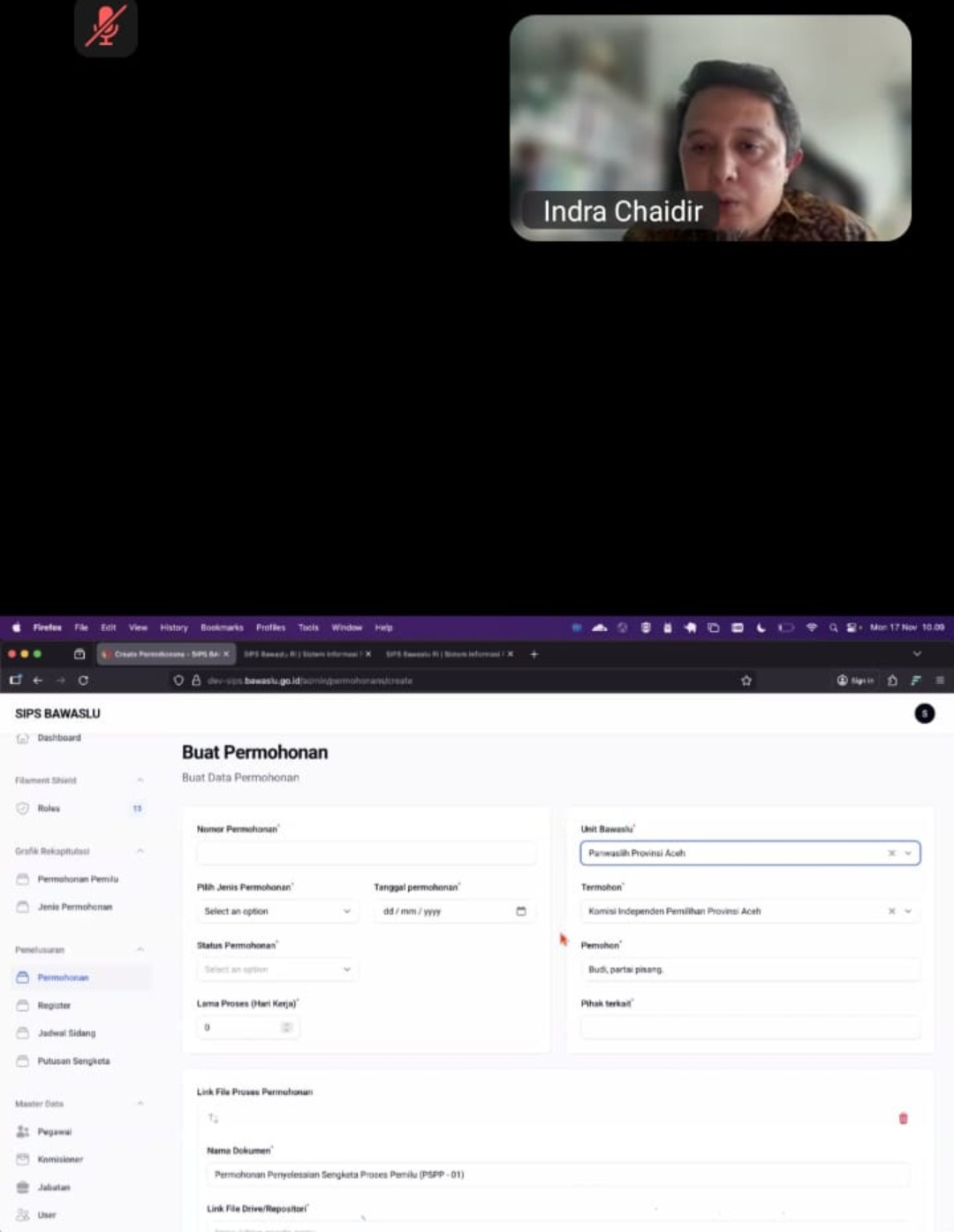Viewport: 954px width, 1232px height.
Task: Clear the Unit Bawaslu selection
Action: point(891,853)
